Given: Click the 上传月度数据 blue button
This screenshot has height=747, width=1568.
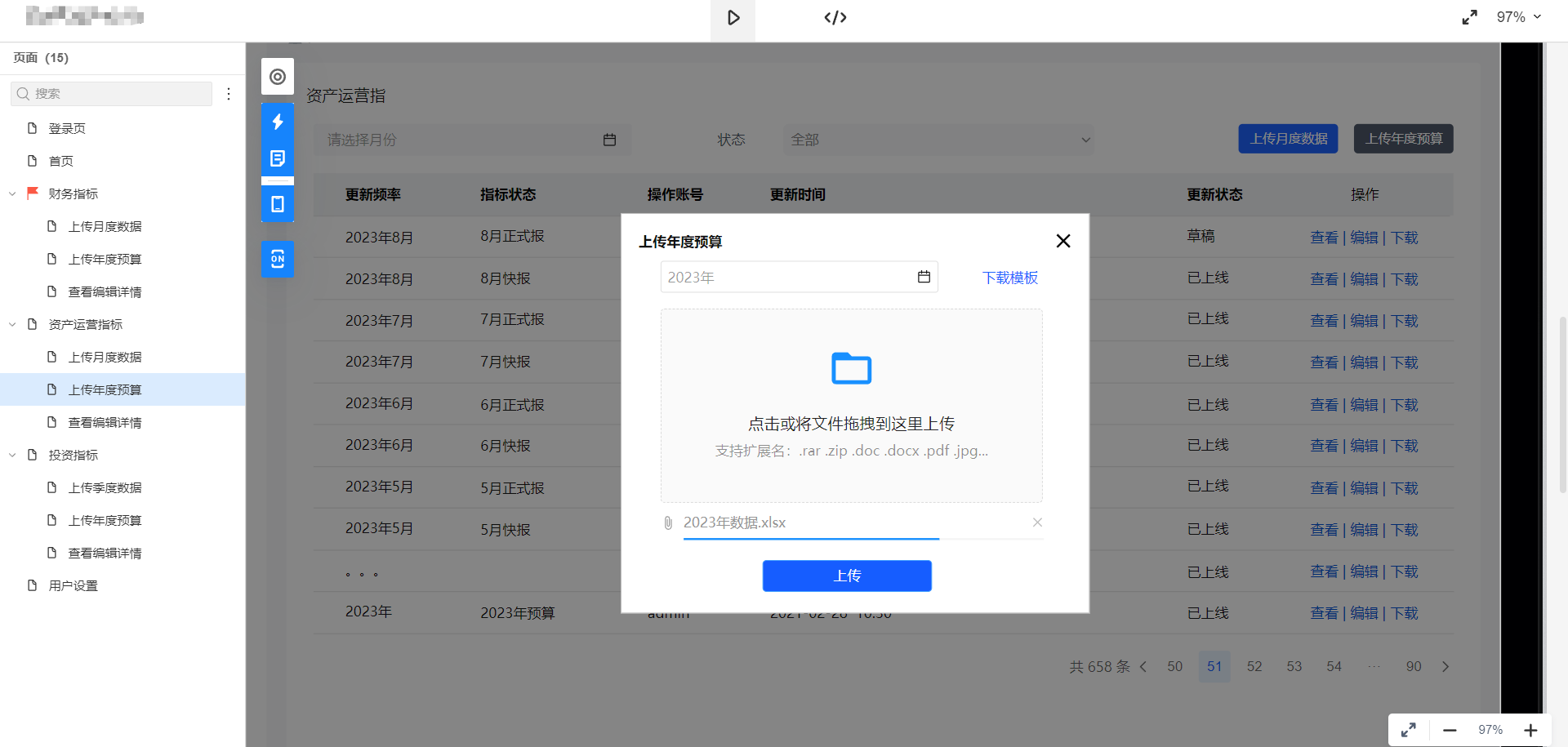Looking at the screenshot, I should coord(1288,139).
